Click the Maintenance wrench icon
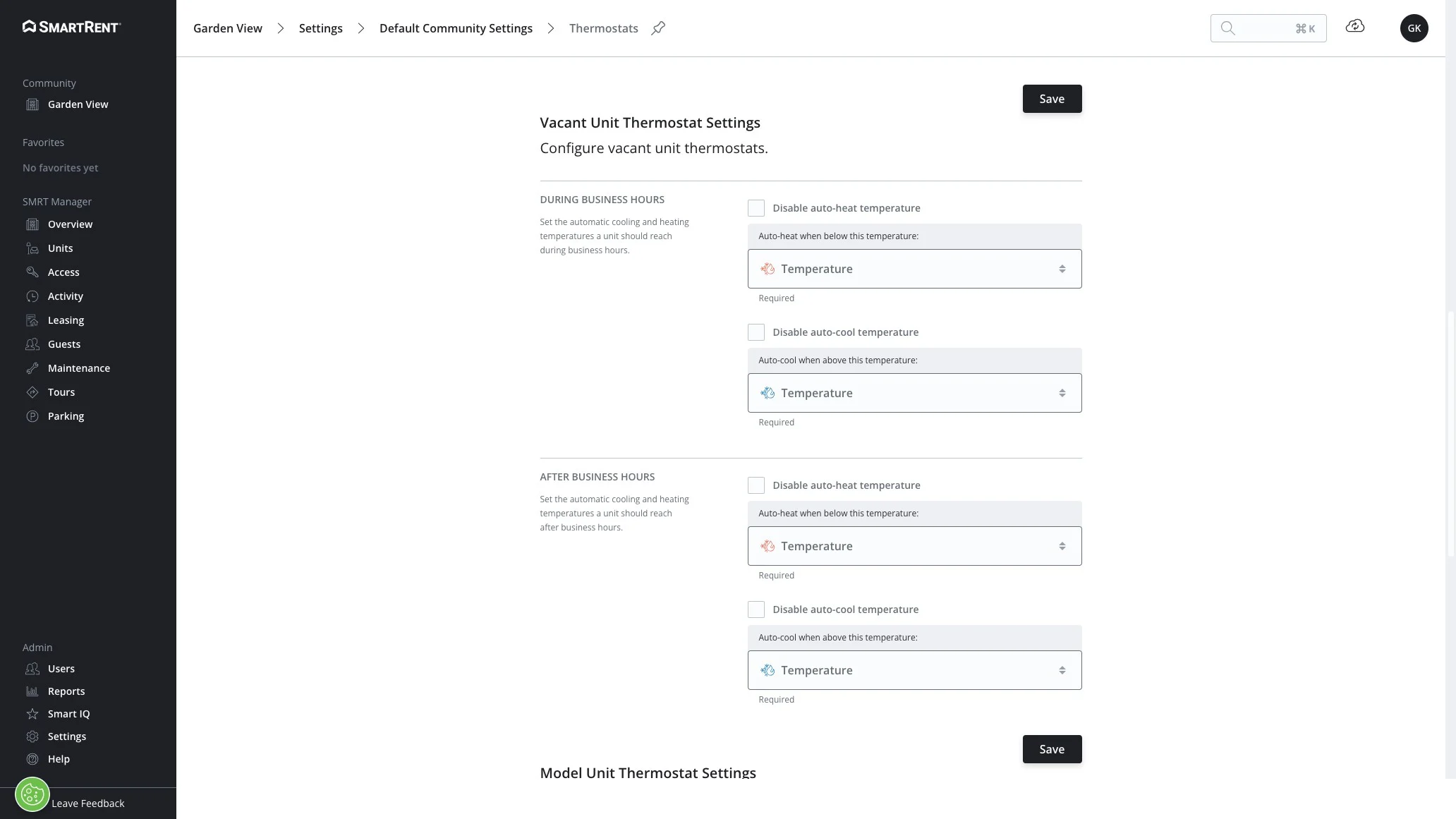 click(x=32, y=368)
